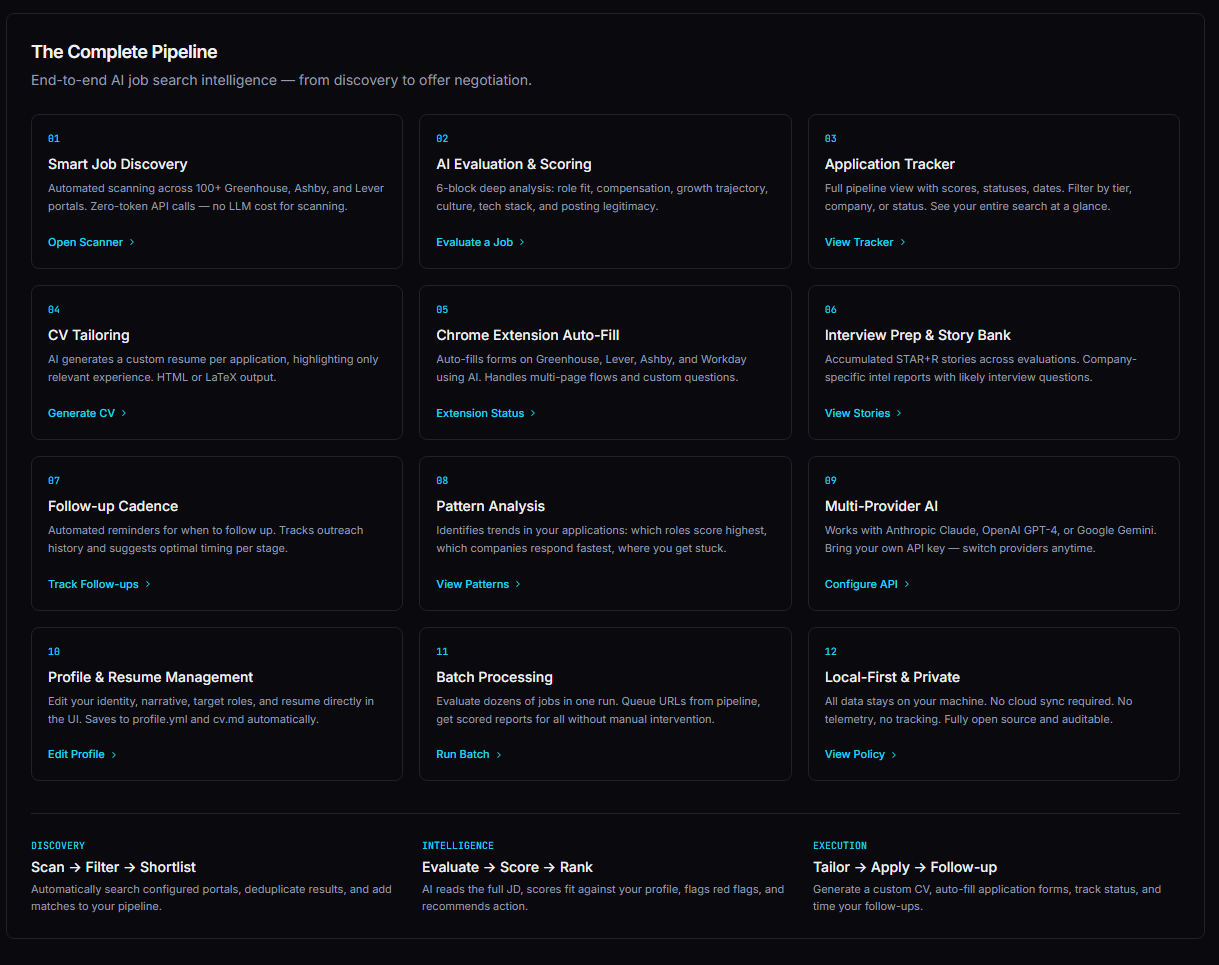Click the arrow icon next to Generate CV
Viewport: 1219px width, 965px height.
coord(123,413)
